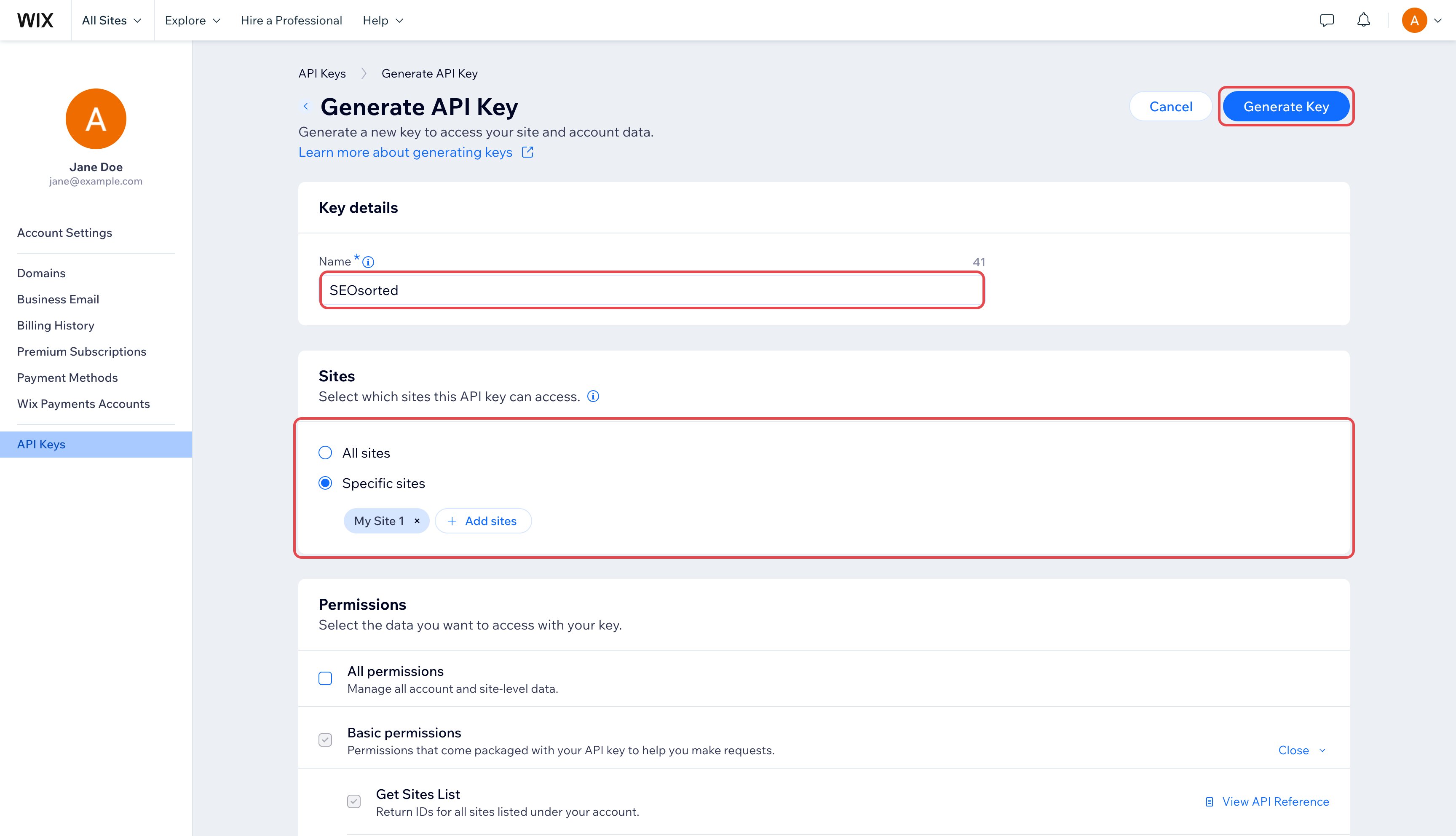Open Account Settings in sidebar

click(x=64, y=233)
